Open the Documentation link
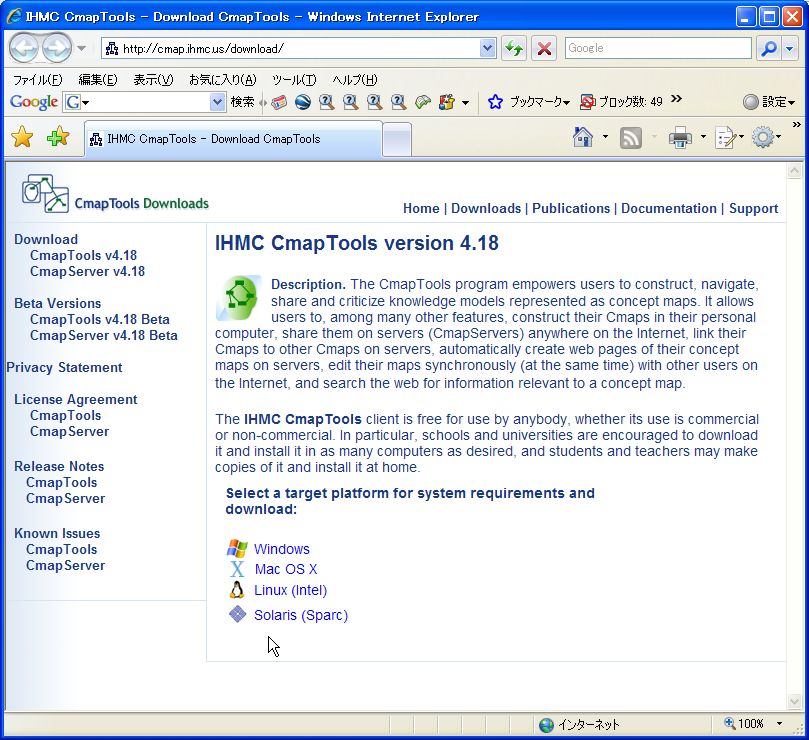809x740 pixels. (669, 208)
